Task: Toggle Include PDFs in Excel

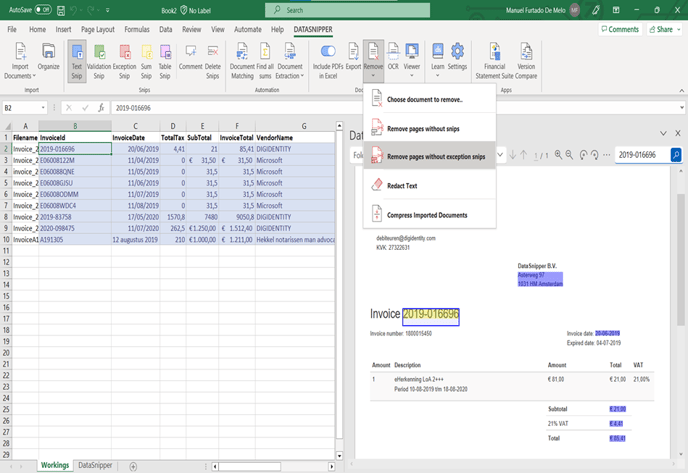Action: [x=328, y=61]
